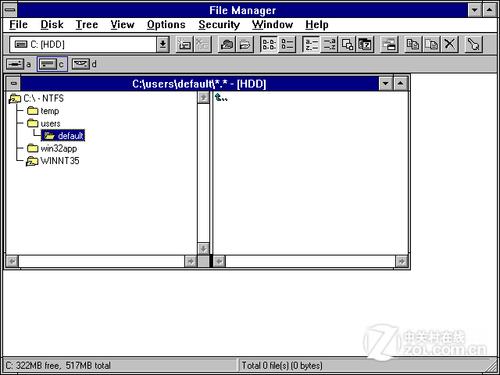Toggle the Name-only file view button

pyautogui.click(x=269, y=44)
